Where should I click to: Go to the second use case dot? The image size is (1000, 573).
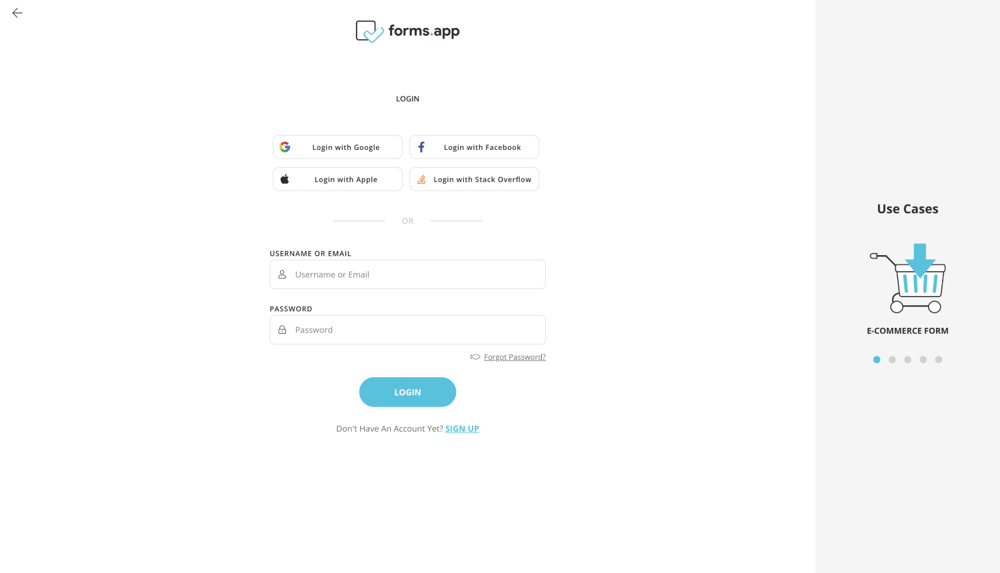[892, 360]
